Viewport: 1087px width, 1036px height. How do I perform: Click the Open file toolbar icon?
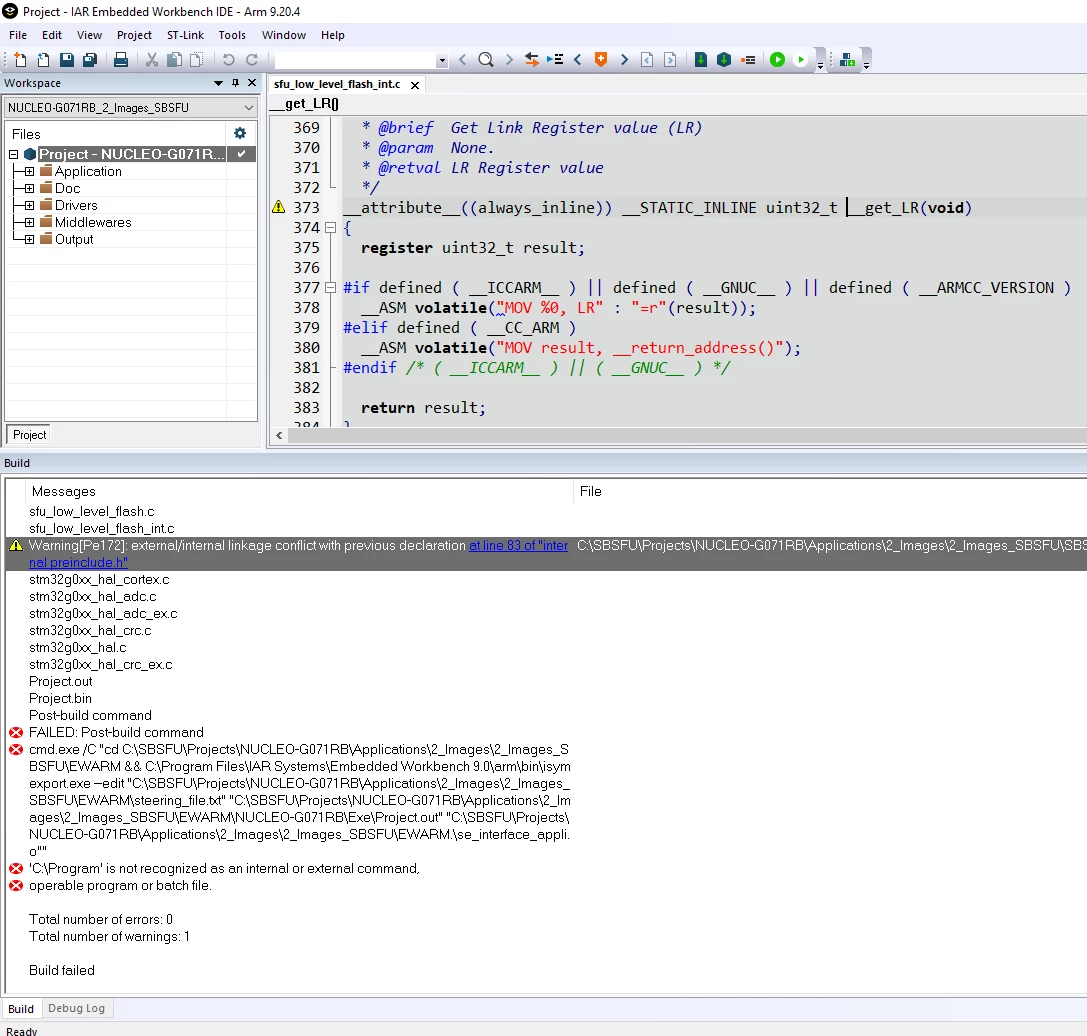point(43,60)
